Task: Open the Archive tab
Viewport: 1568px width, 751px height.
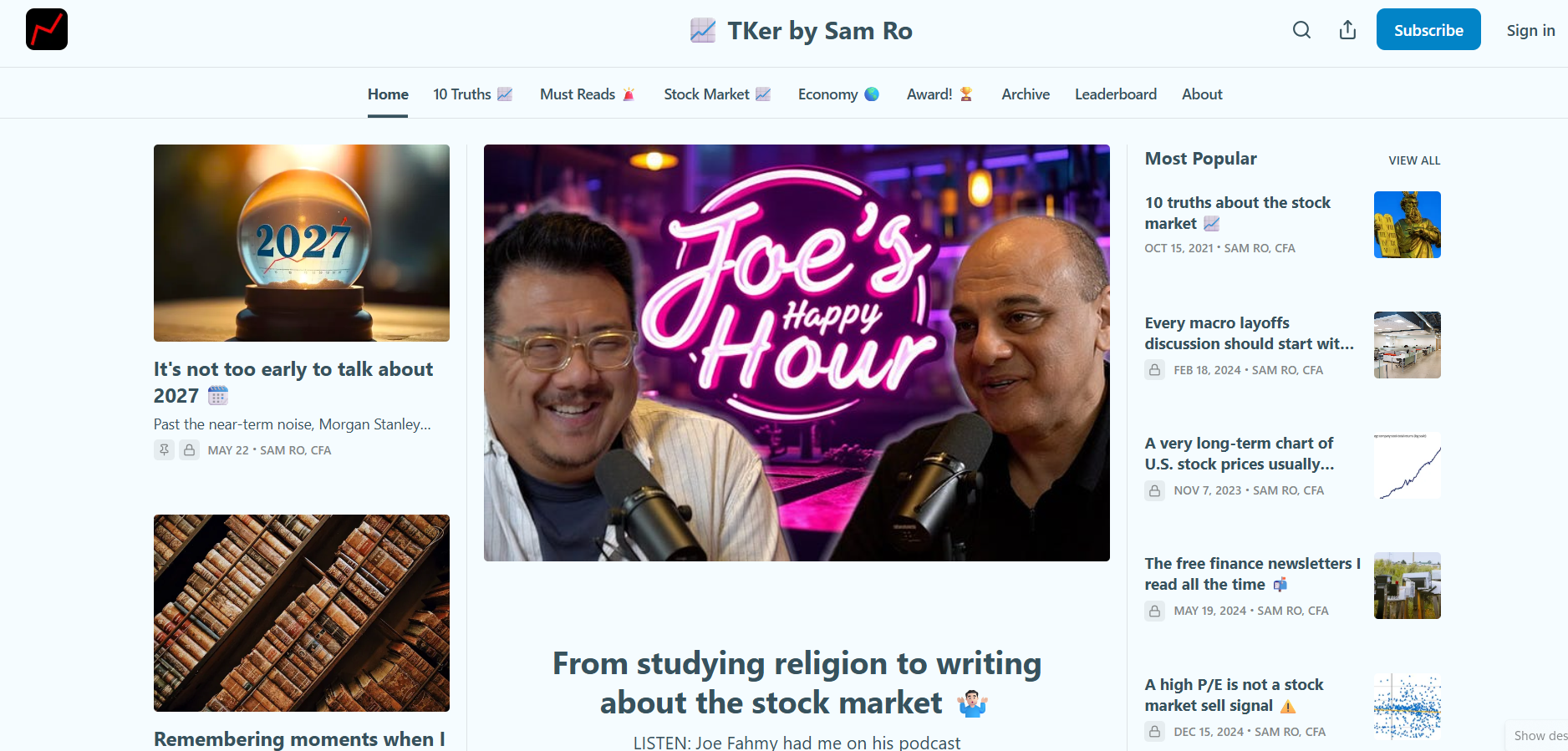Action: (x=1026, y=94)
